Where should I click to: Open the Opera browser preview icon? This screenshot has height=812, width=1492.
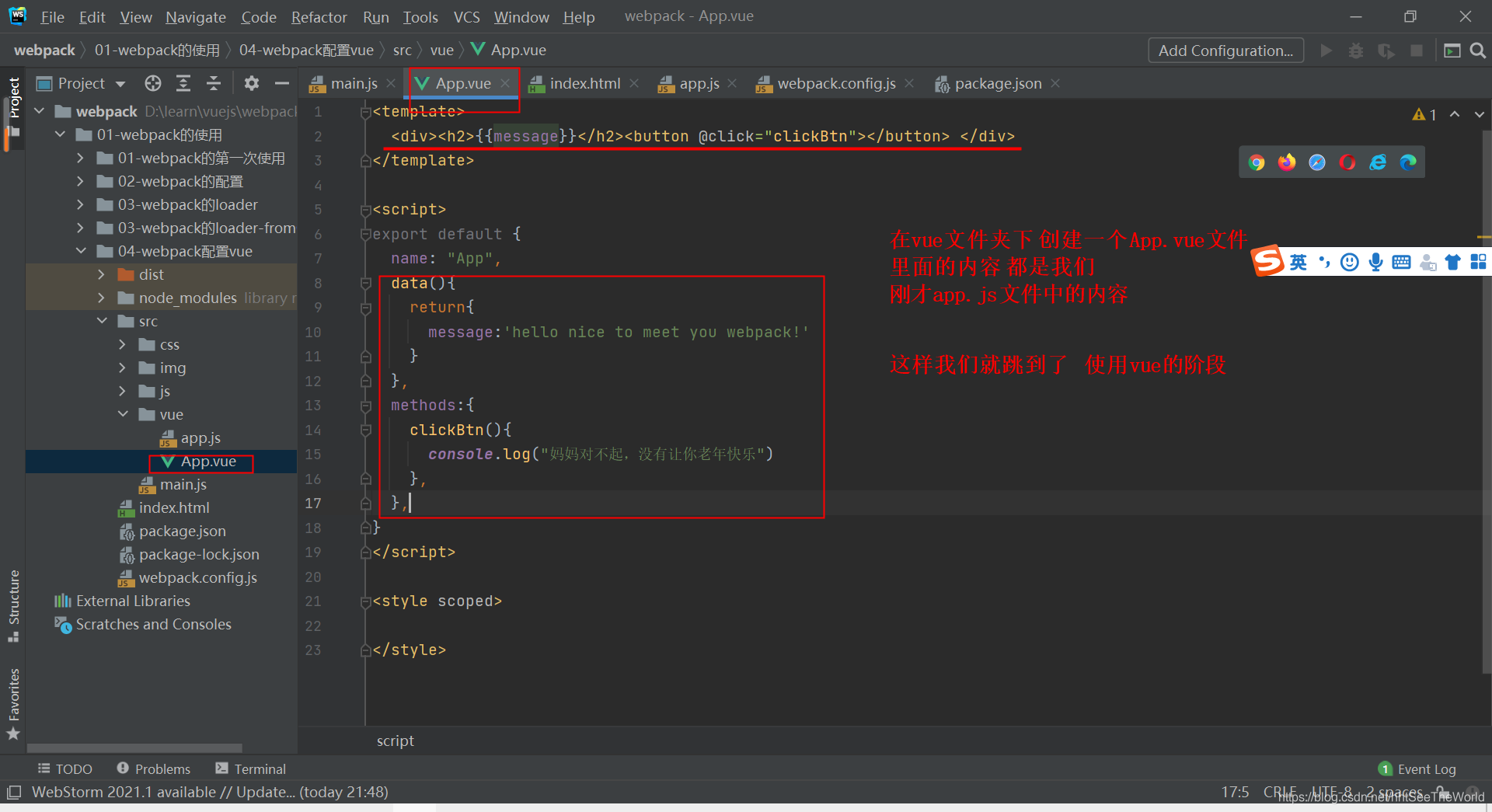pyautogui.click(x=1347, y=162)
